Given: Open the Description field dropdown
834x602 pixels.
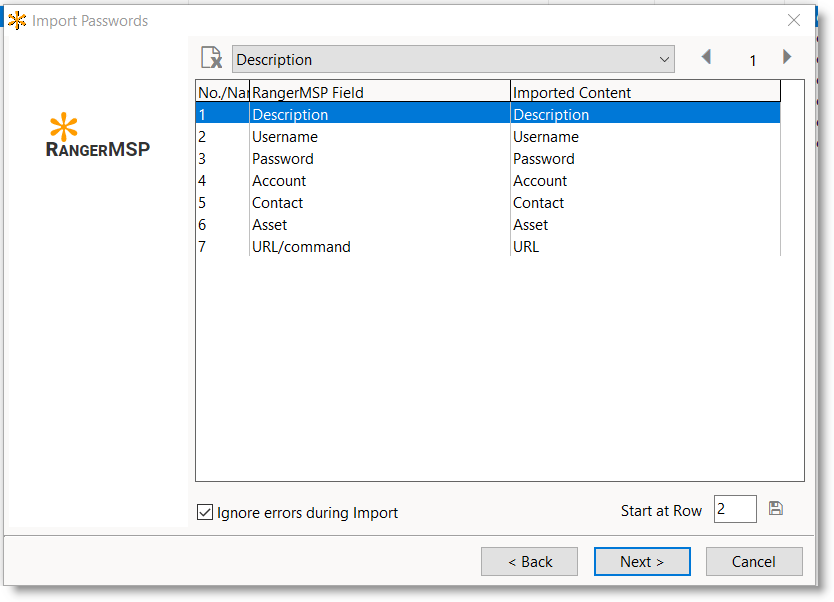Looking at the screenshot, I should [453, 60].
